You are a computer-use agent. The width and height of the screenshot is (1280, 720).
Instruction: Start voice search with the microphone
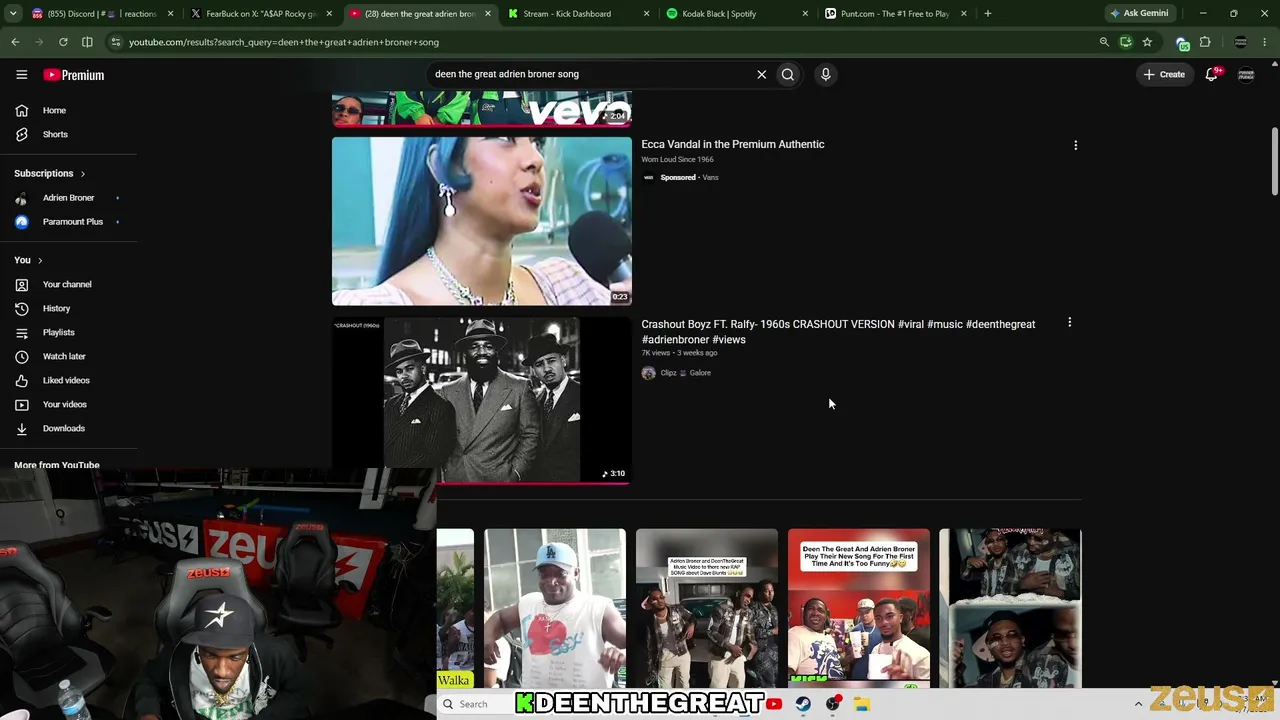click(x=825, y=74)
